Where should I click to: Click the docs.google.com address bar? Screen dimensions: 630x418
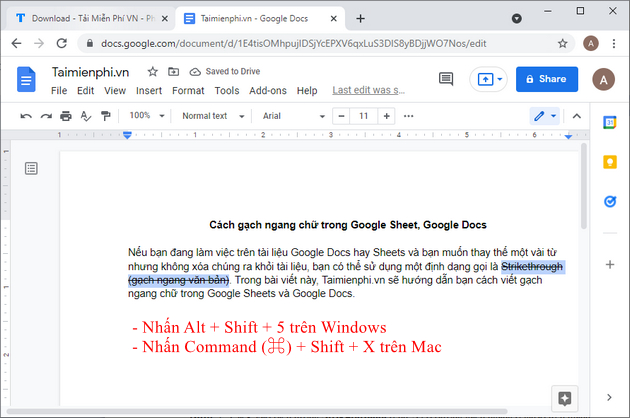[293, 43]
